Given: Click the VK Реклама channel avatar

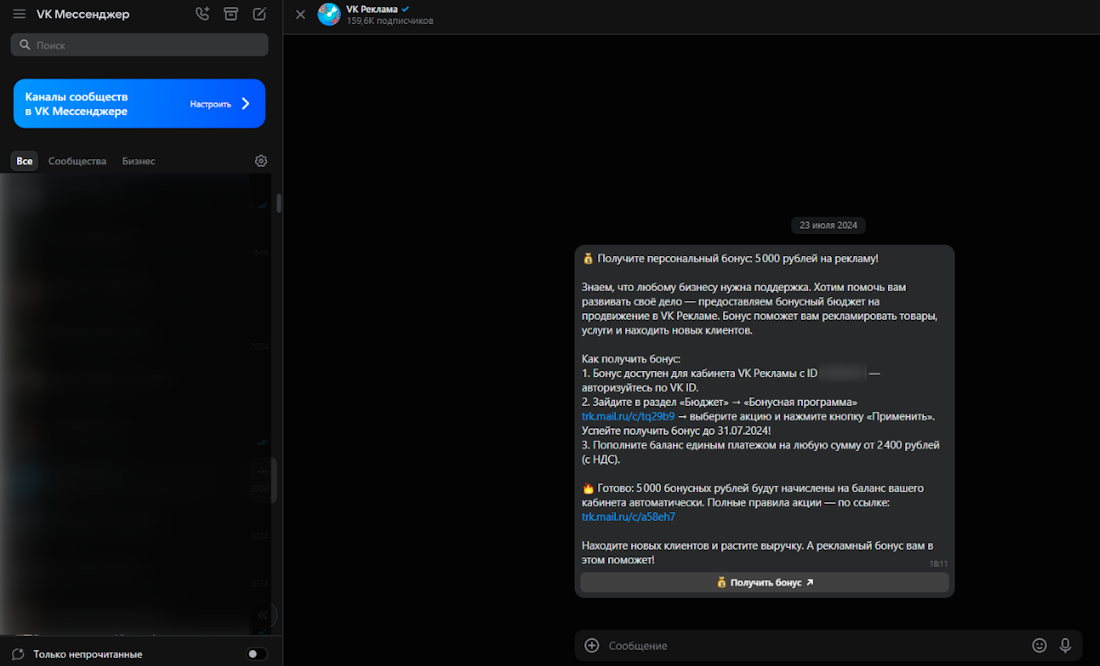Looking at the screenshot, I should pyautogui.click(x=329, y=14).
